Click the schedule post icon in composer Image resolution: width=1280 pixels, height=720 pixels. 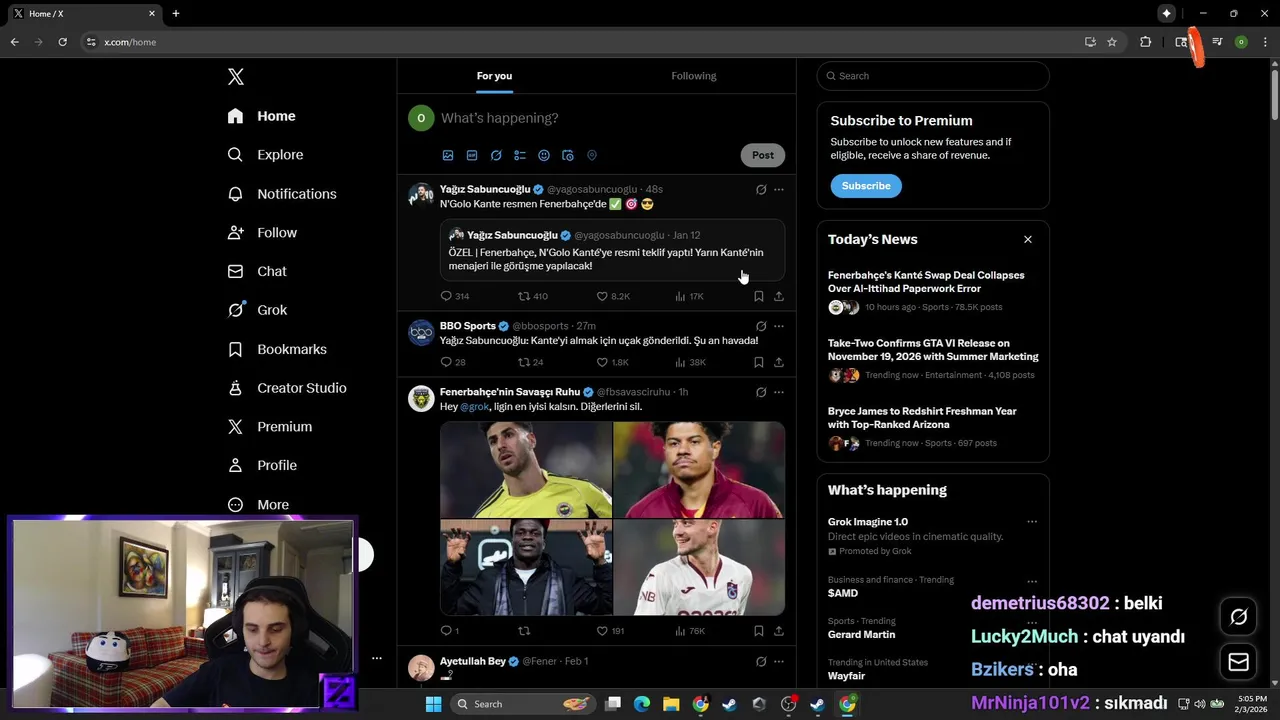568,155
